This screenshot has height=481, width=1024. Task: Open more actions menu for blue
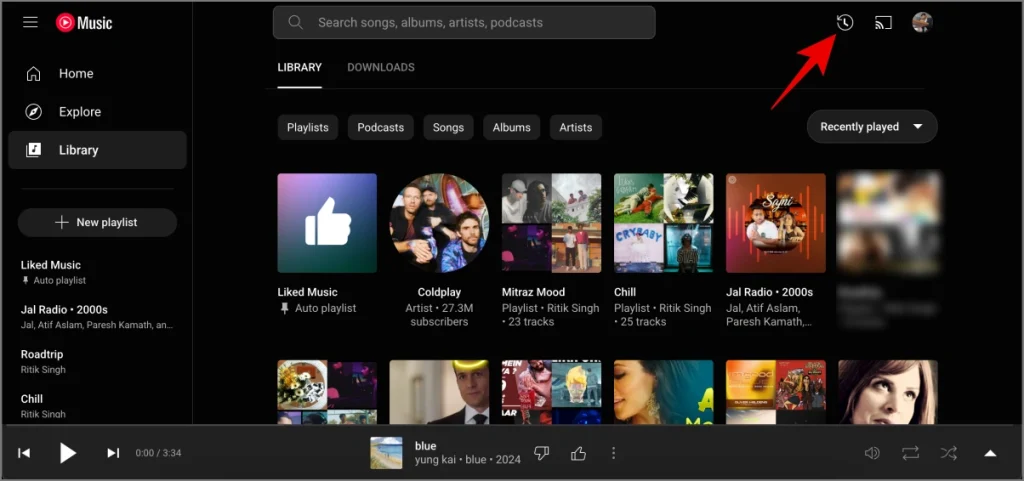point(613,453)
